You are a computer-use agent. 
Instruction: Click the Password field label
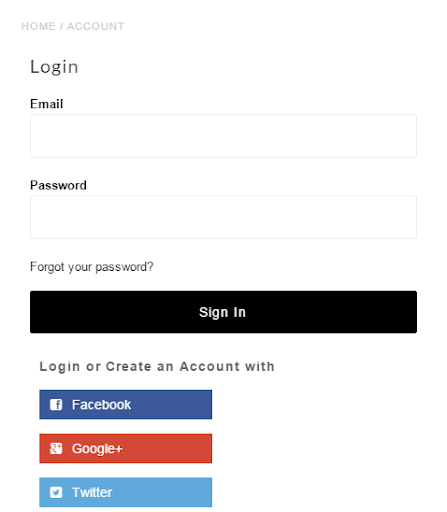pyautogui.click(x=58, y=185)
